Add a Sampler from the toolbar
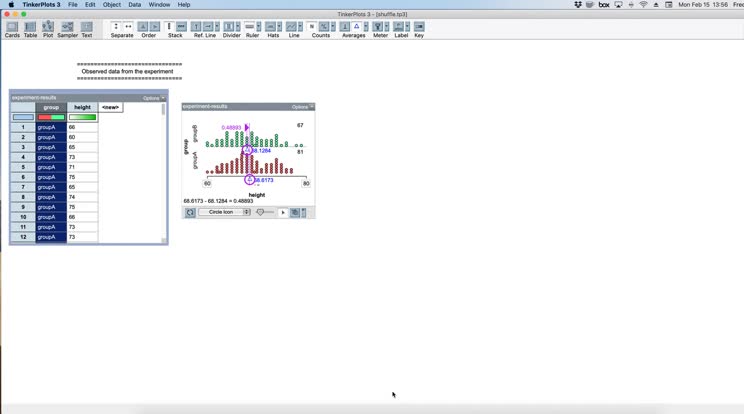744x414 pixels. pos(67,27)
